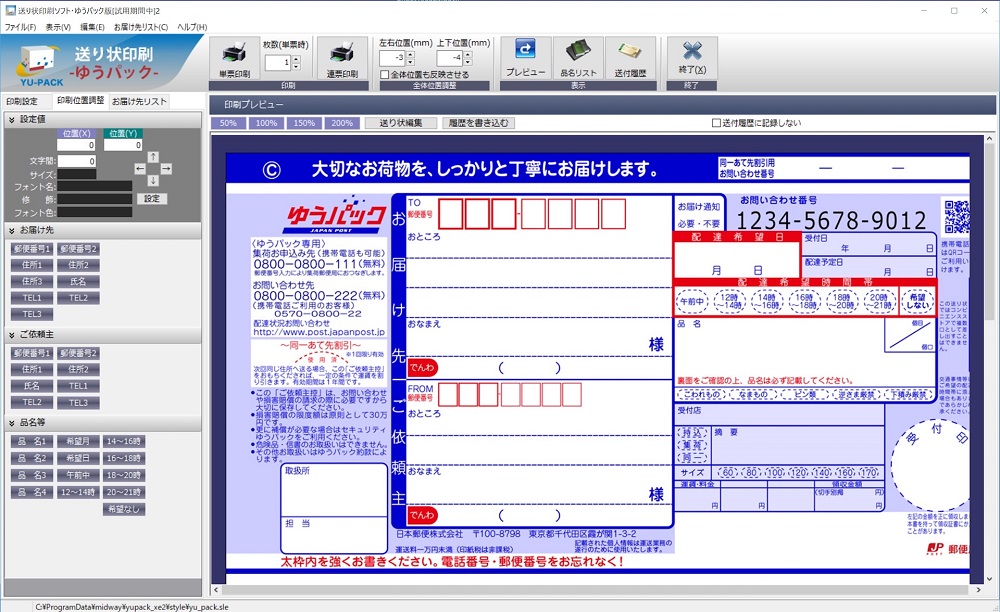Select the 希望なし button
The width and height of the screenshot is (1000, 612).
click(124, 509)
